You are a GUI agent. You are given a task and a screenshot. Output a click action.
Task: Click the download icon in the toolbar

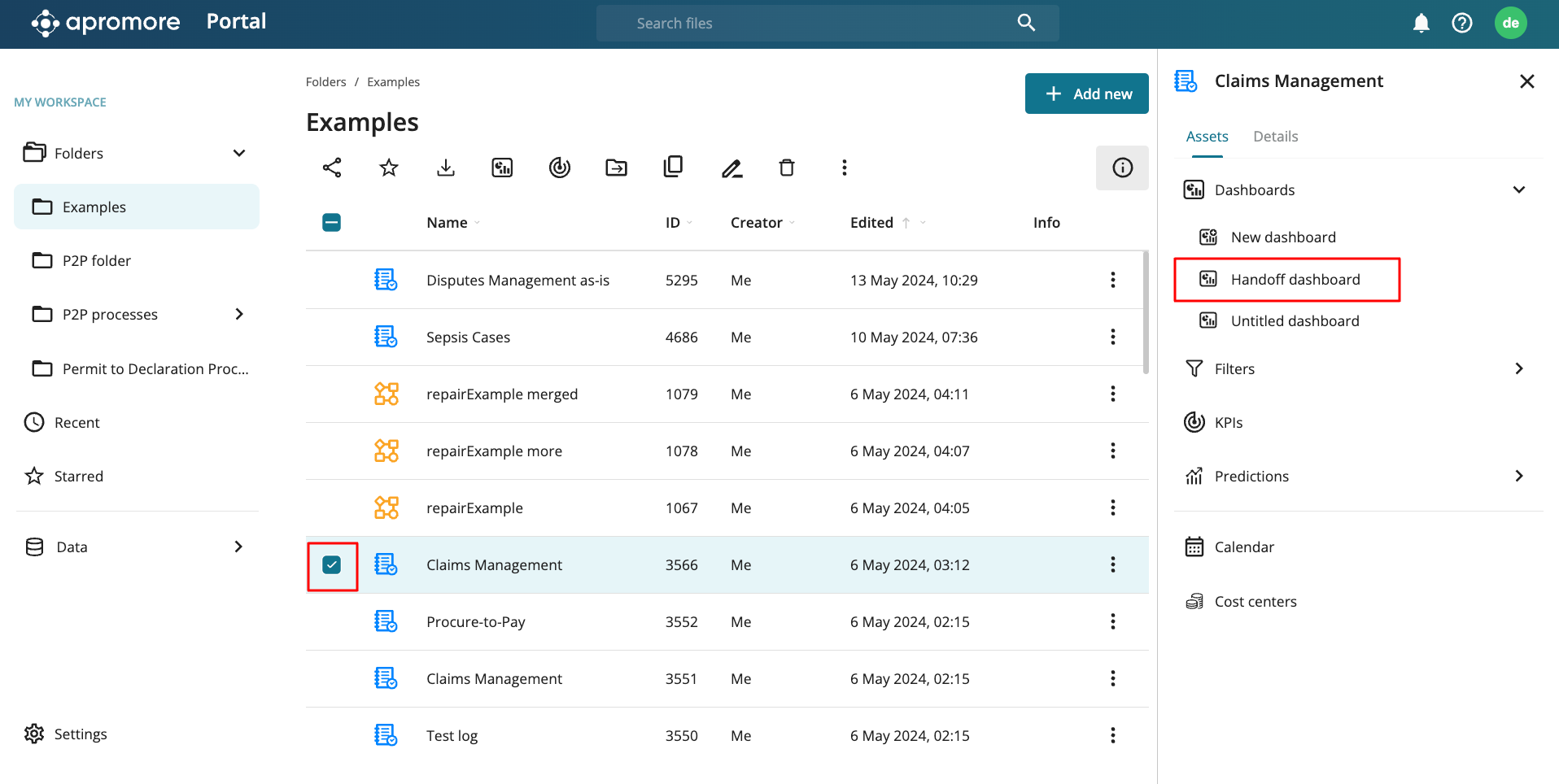point(446,168)
